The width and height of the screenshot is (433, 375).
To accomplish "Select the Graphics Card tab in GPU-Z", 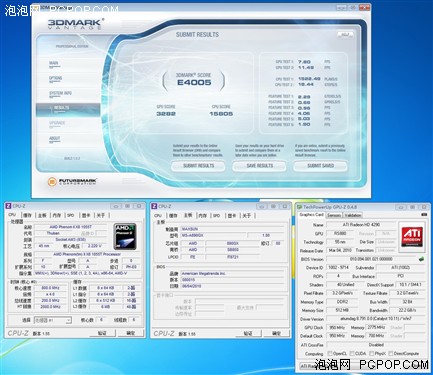I will click(x=311, y=215).
